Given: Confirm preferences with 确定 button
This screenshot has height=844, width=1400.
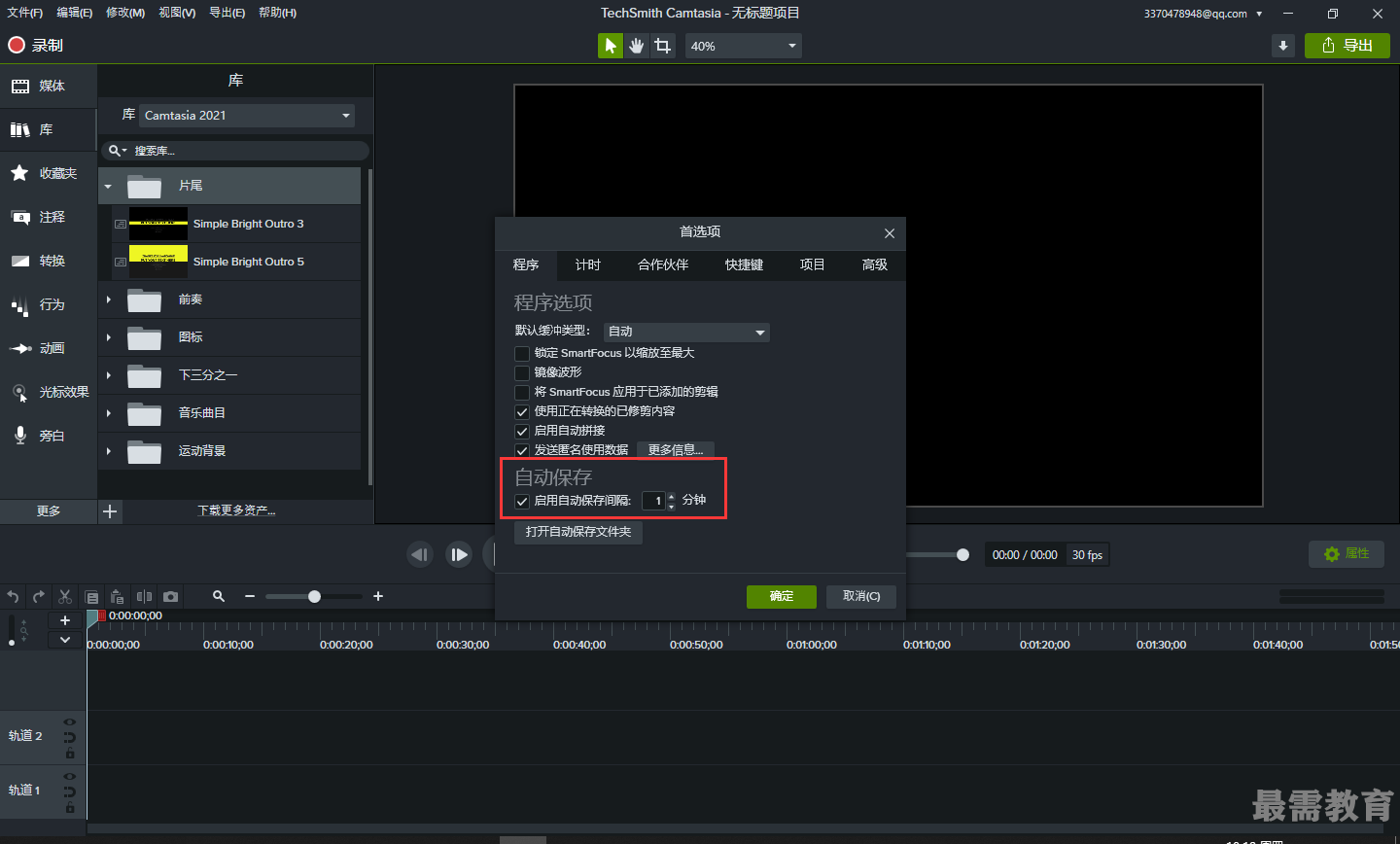Looking at the screenshot, I should 782,596.
